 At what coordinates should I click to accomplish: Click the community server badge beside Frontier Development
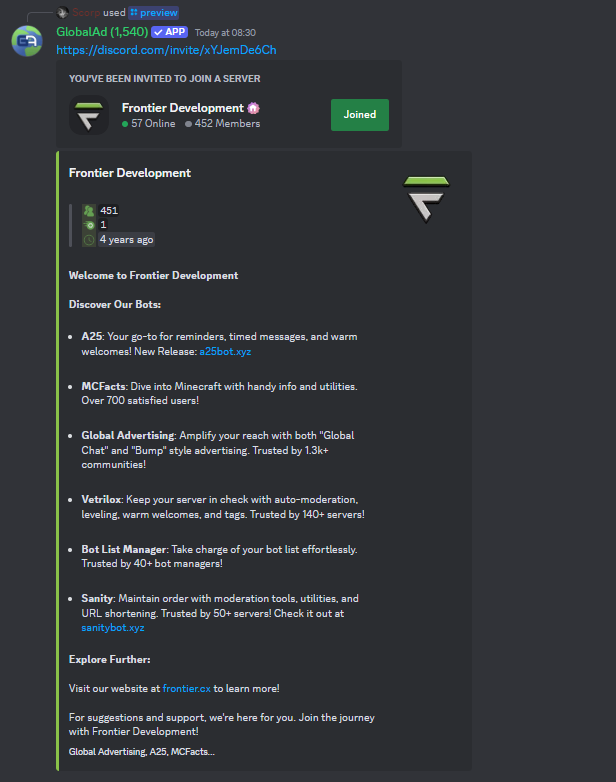pyautogui.click(x=253, y=108)
